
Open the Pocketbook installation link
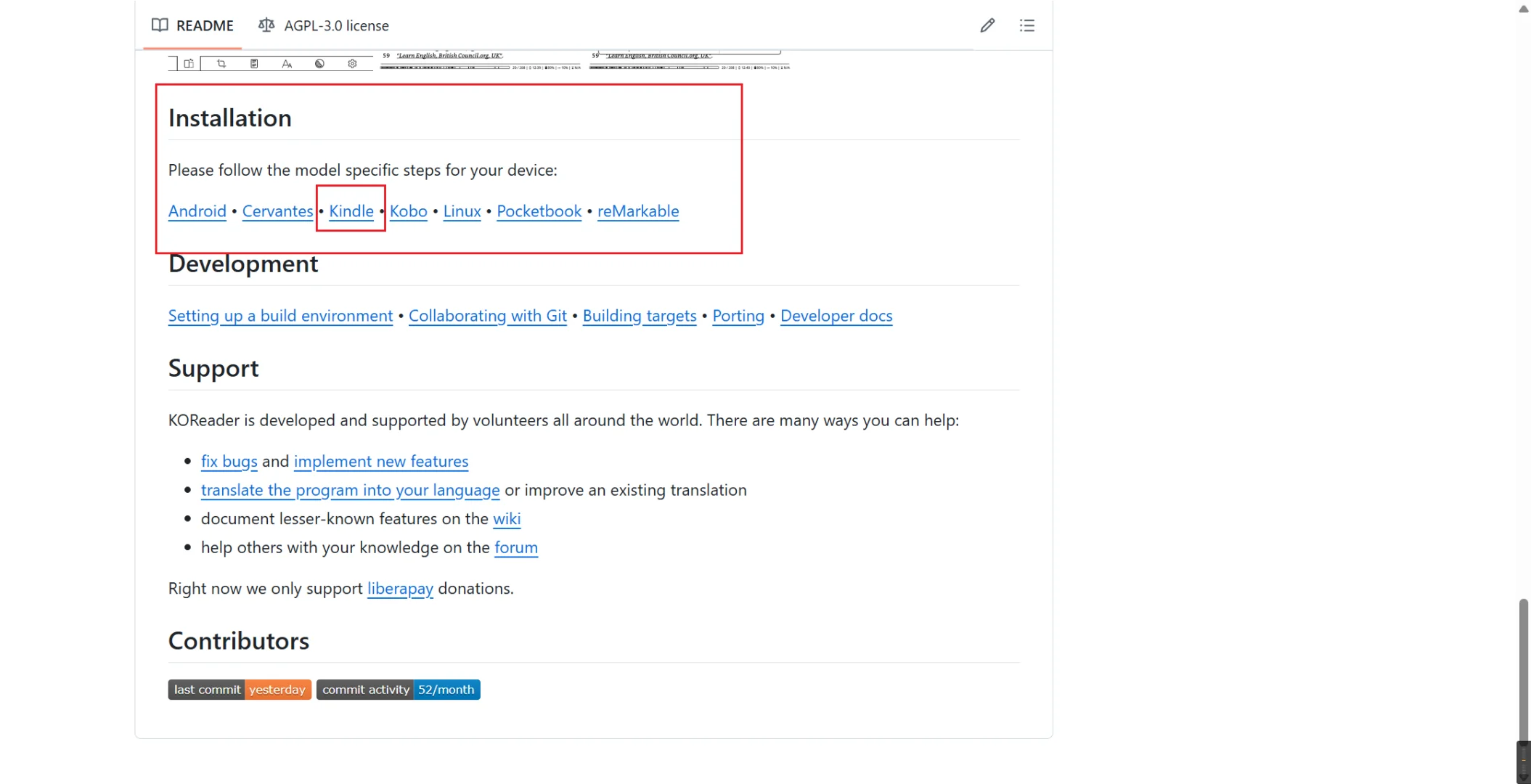[x=539, y=211]
